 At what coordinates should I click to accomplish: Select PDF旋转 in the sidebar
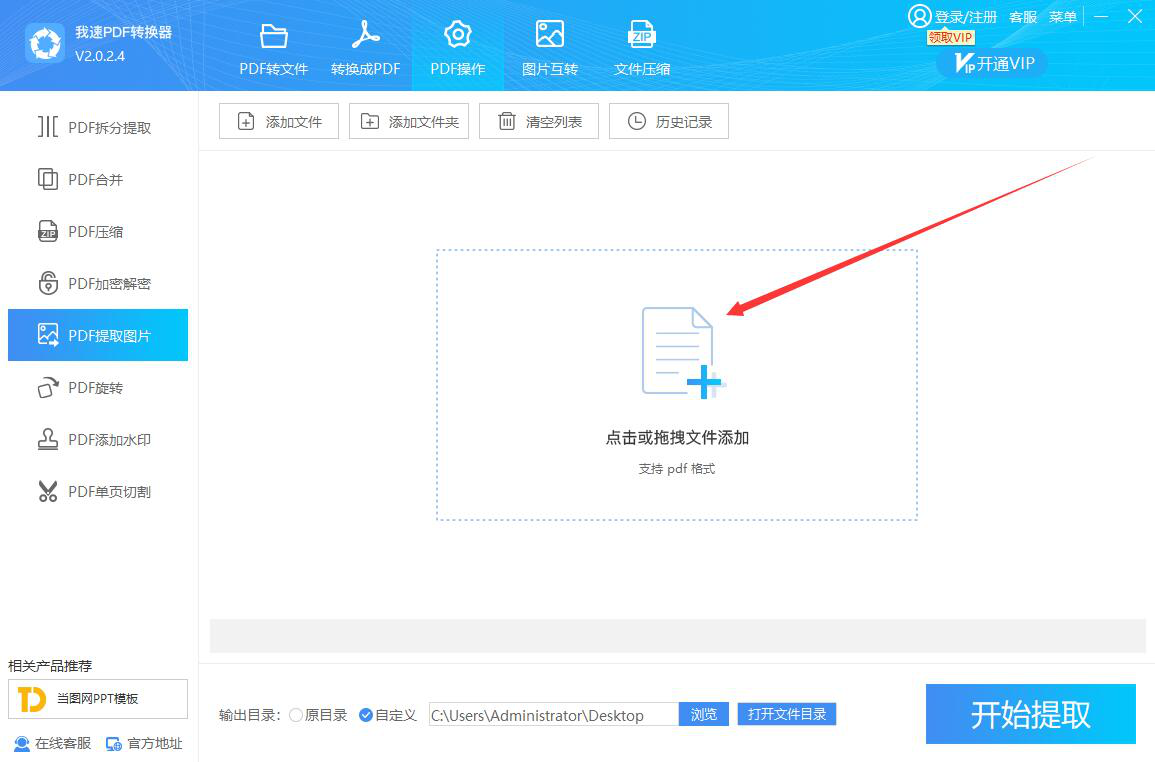[x=98, y=388]
